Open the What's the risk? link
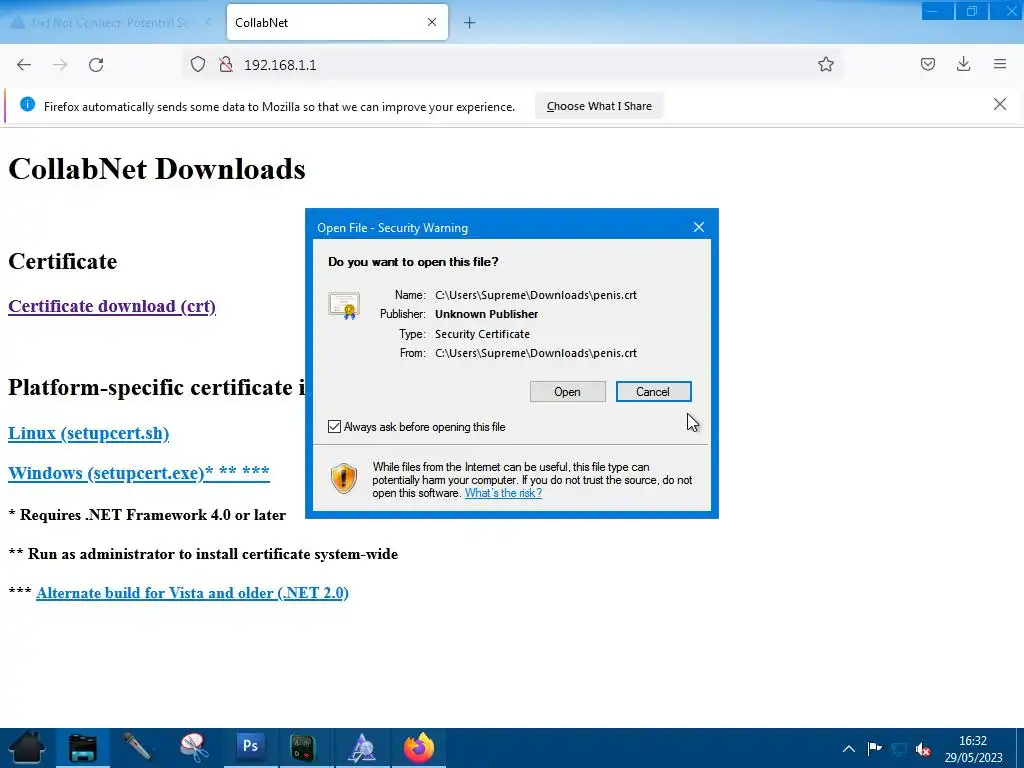The width and height of the screenshot is (1024, 768). click(x=503, y=493)
